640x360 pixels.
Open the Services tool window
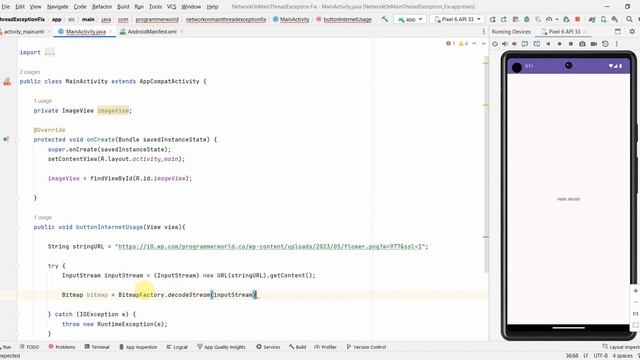point(268,347)
